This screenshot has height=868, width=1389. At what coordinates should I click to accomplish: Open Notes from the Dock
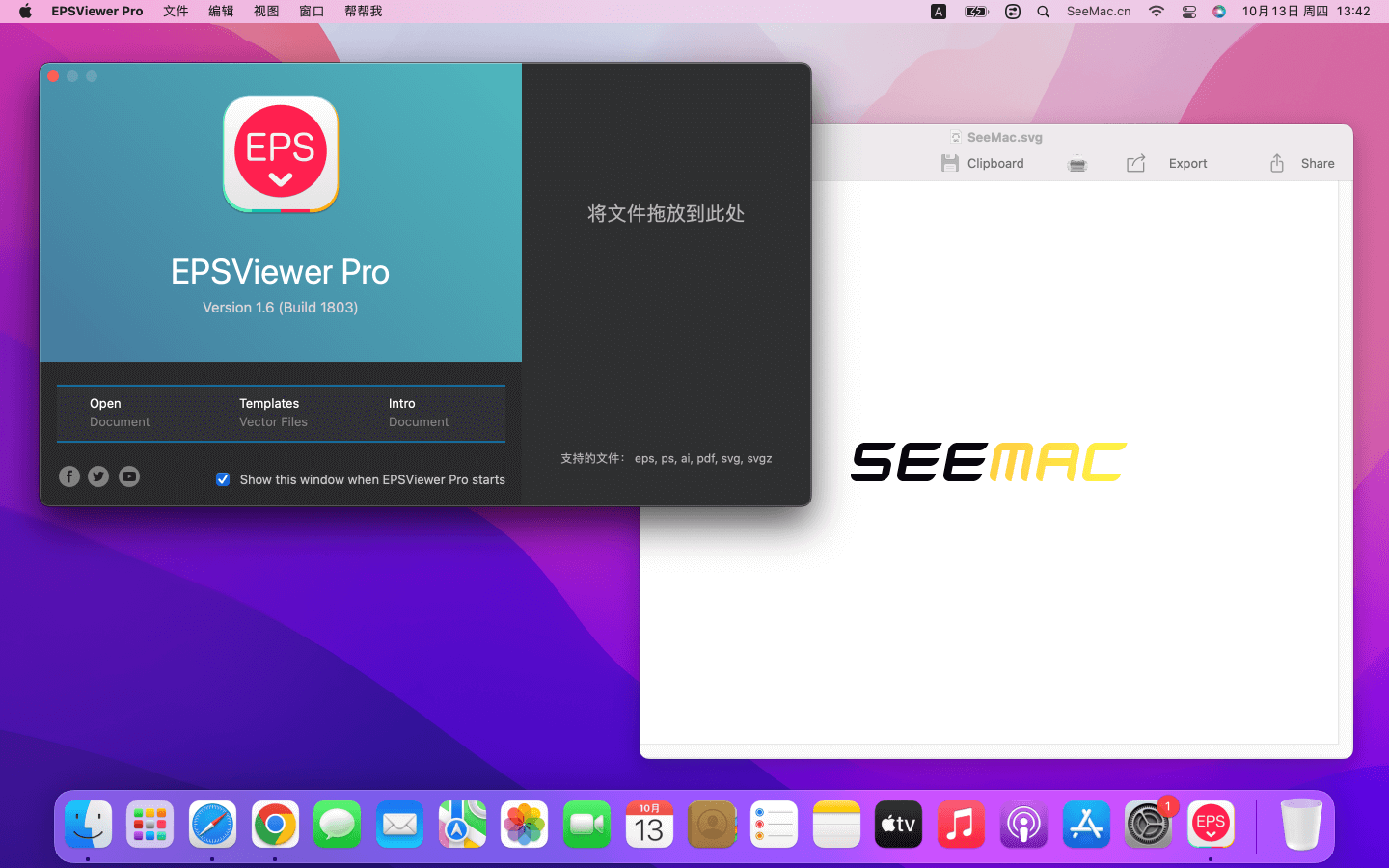(x=836, y=825)
